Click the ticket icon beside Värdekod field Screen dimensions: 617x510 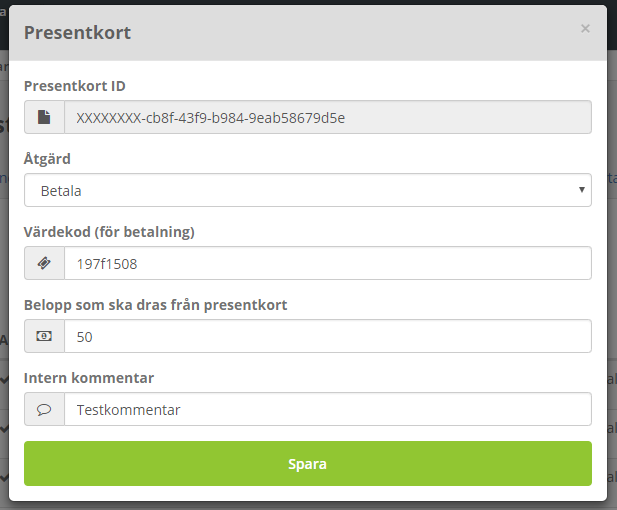point(44,263)
